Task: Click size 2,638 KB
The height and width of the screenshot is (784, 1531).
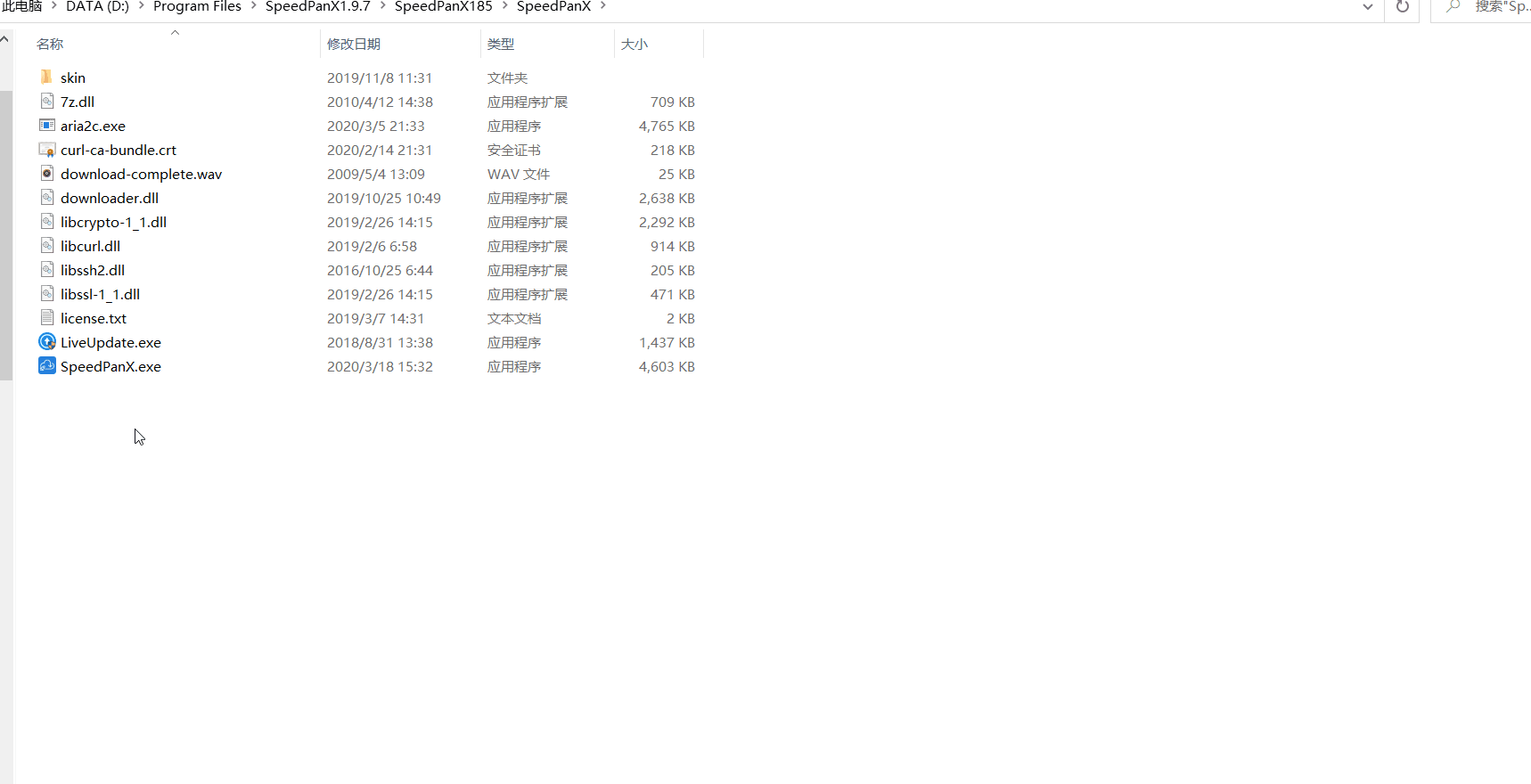Action: point(667,198)
